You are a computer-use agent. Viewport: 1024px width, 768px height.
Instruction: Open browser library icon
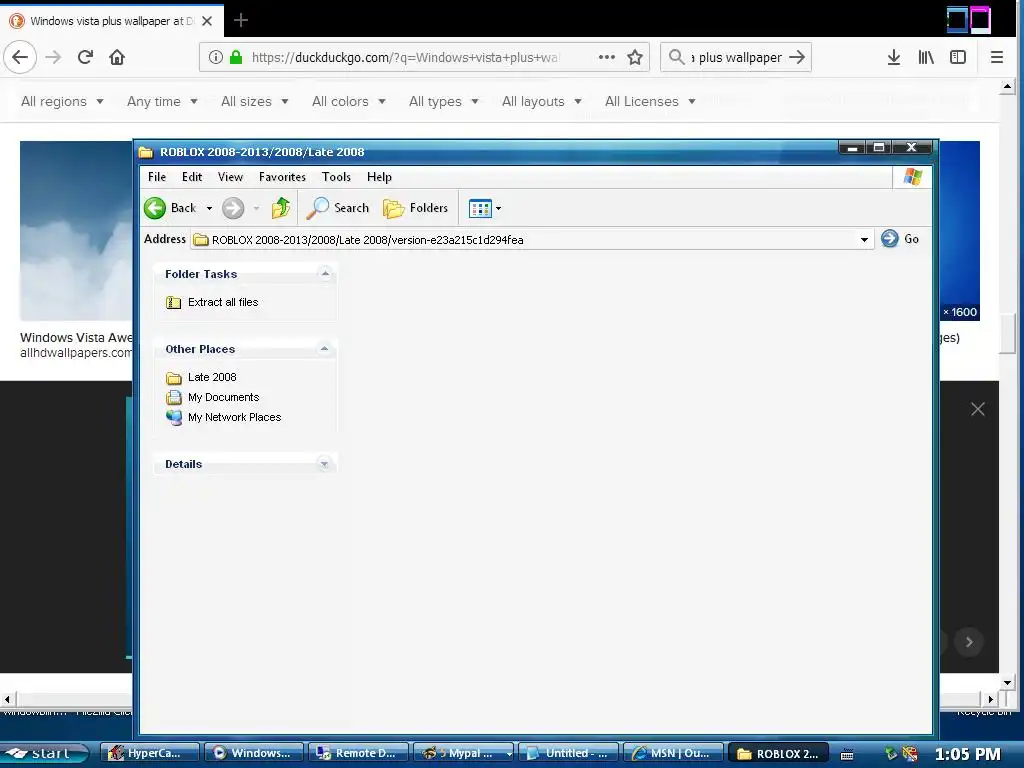click(x=926, y=57)
